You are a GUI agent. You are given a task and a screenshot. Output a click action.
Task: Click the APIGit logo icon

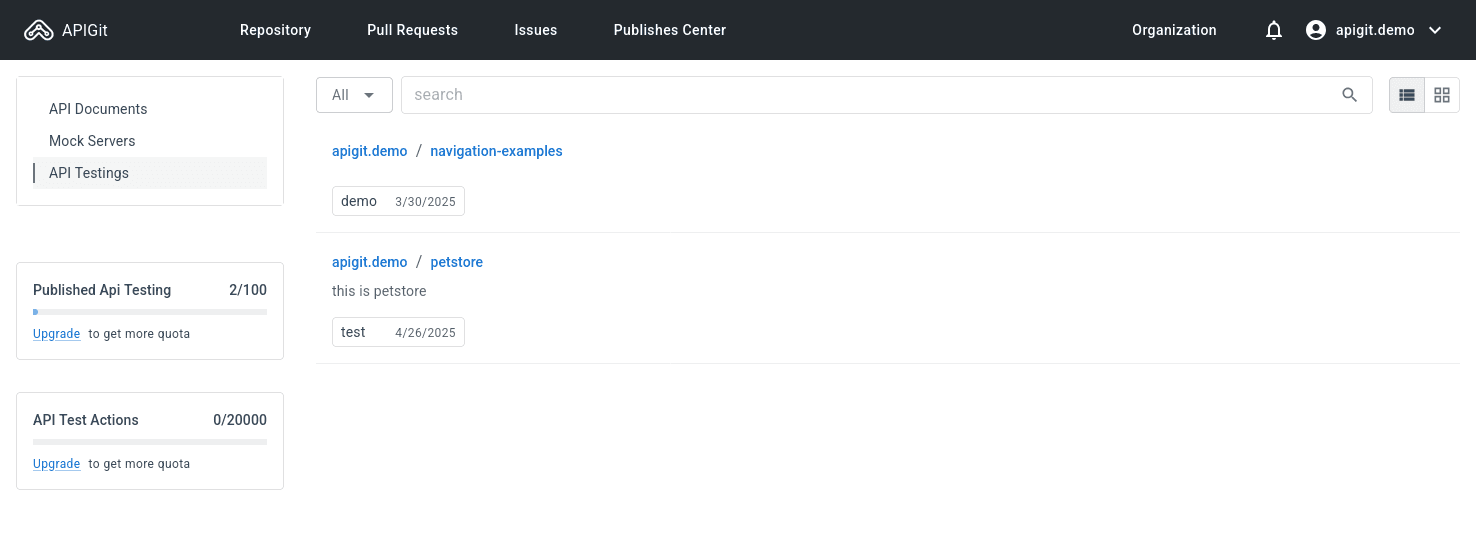click(x=39, y=30)
